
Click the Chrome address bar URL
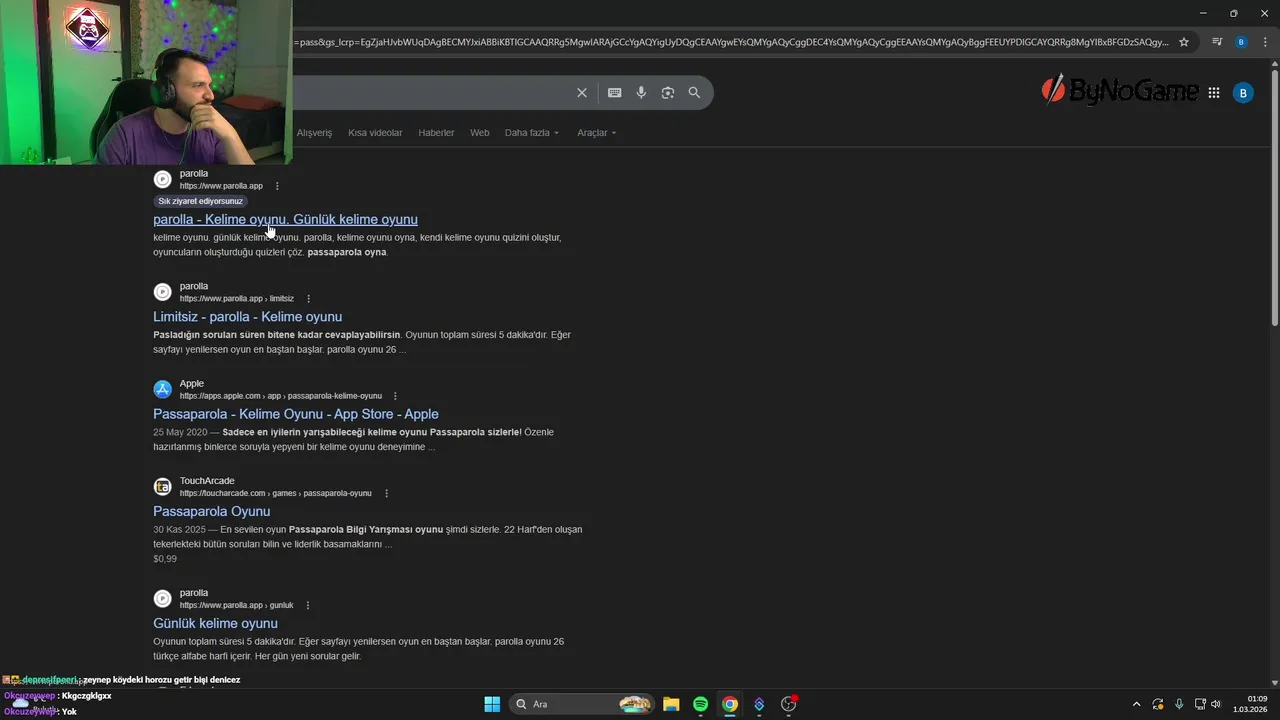point(730,42)
